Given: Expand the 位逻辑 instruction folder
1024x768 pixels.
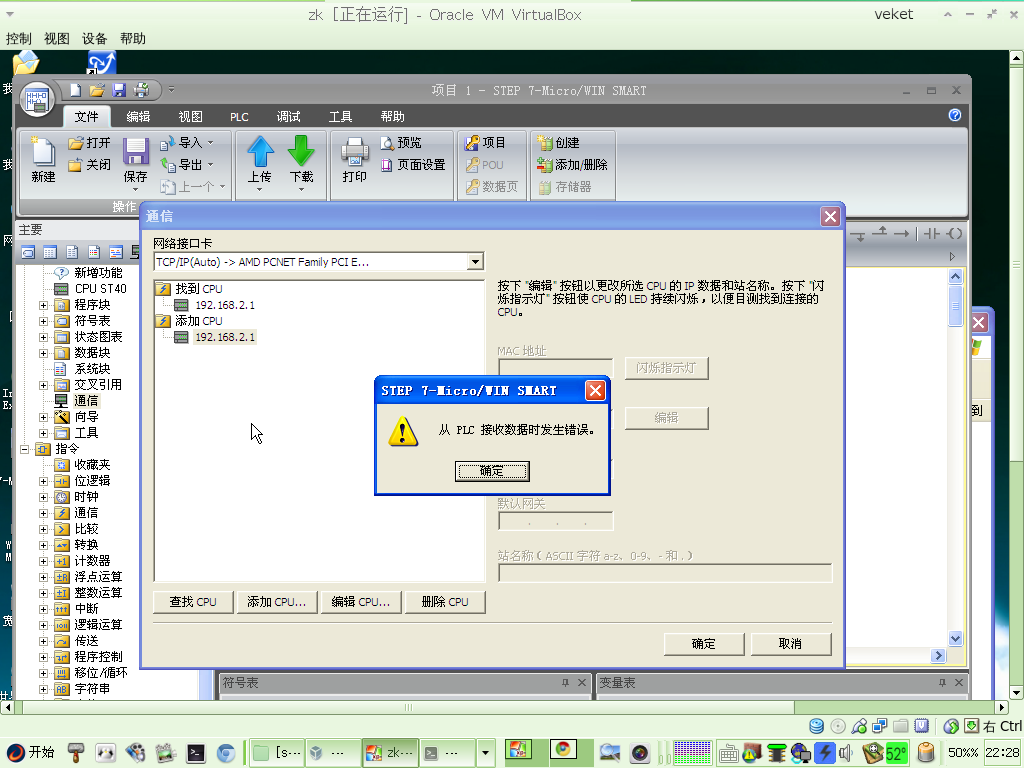Looking at the screenshot, I should (x=43, y=481).
